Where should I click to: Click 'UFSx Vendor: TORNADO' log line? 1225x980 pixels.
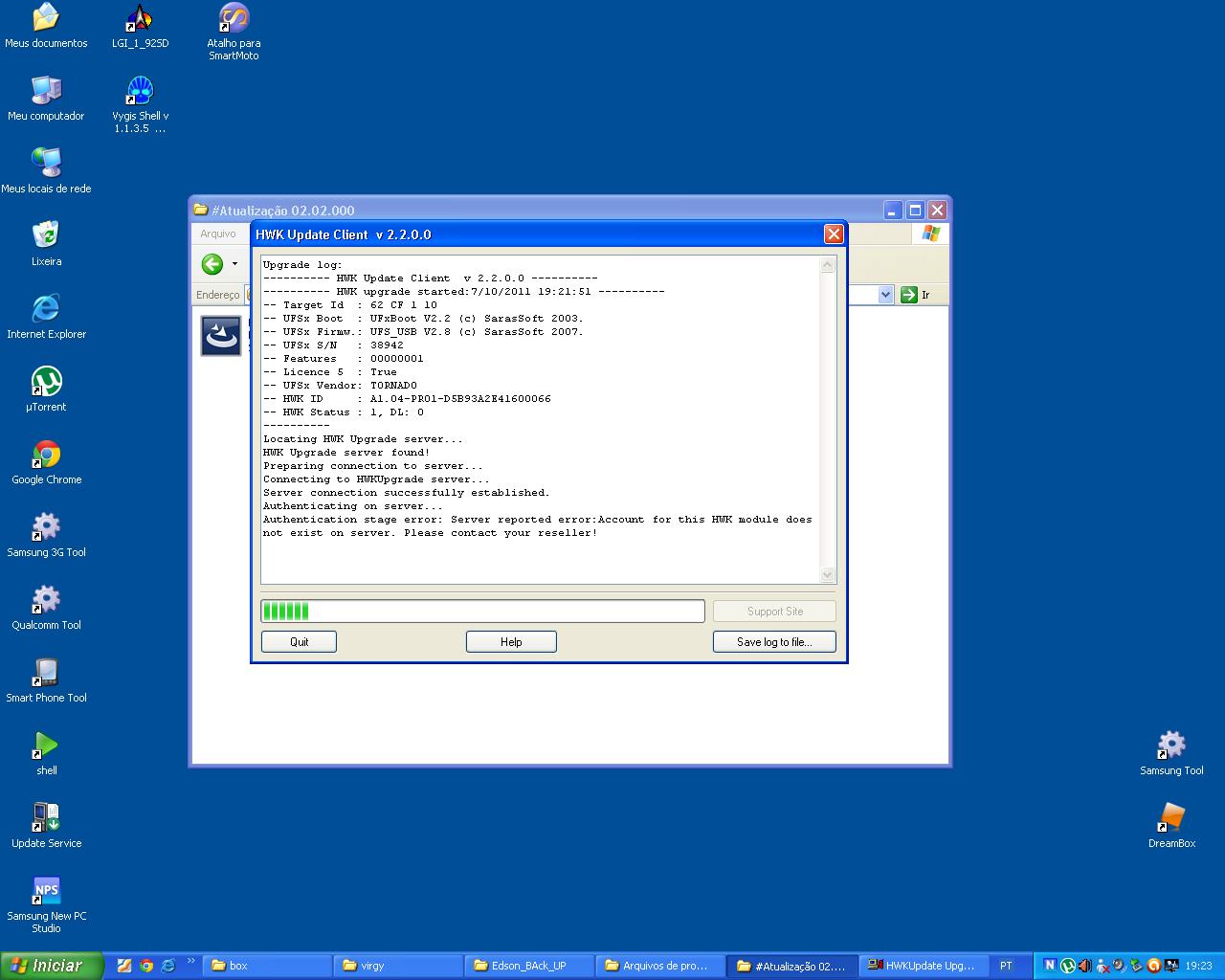coord(341,386)
